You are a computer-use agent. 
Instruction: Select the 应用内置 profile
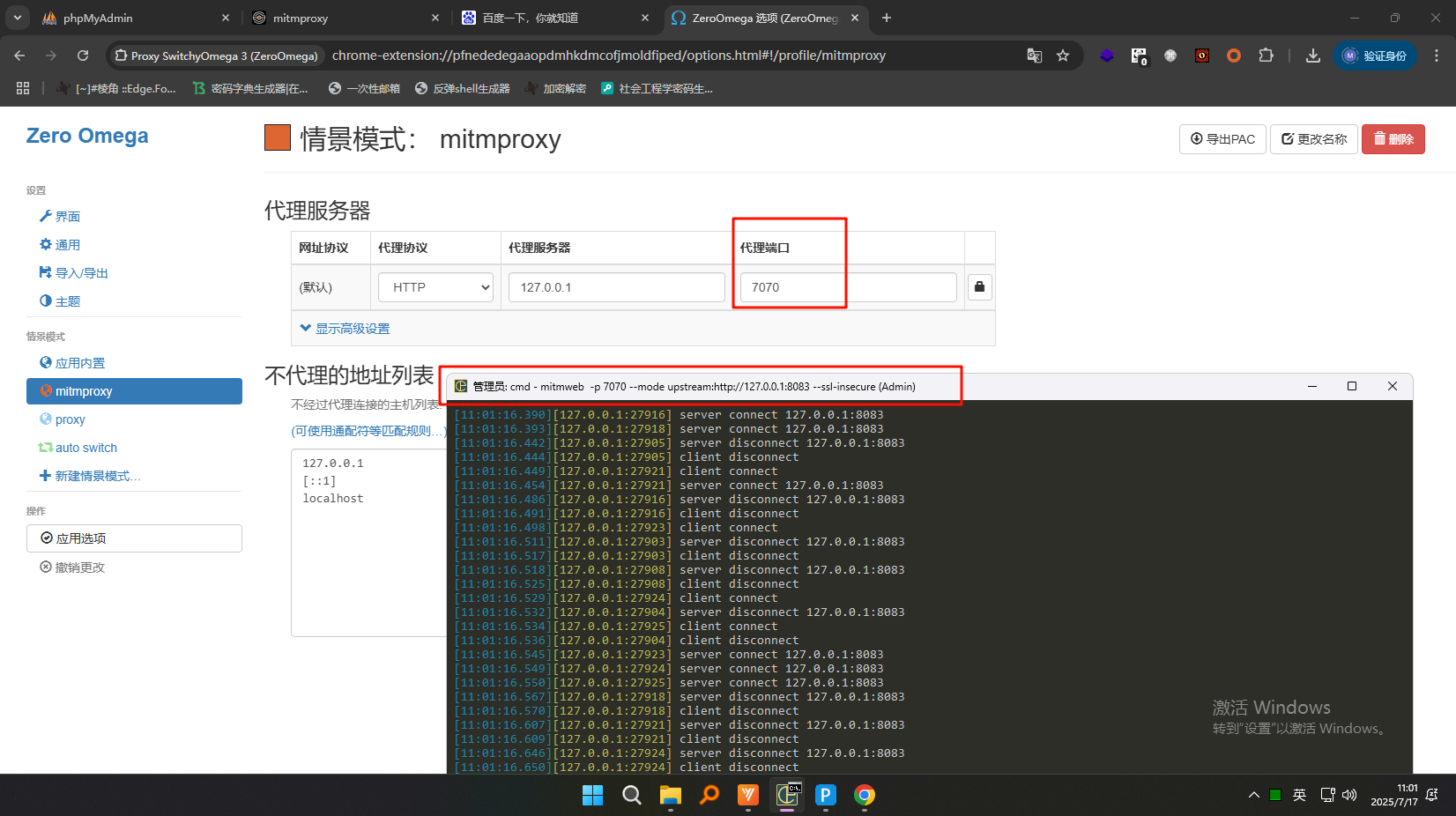72,363
